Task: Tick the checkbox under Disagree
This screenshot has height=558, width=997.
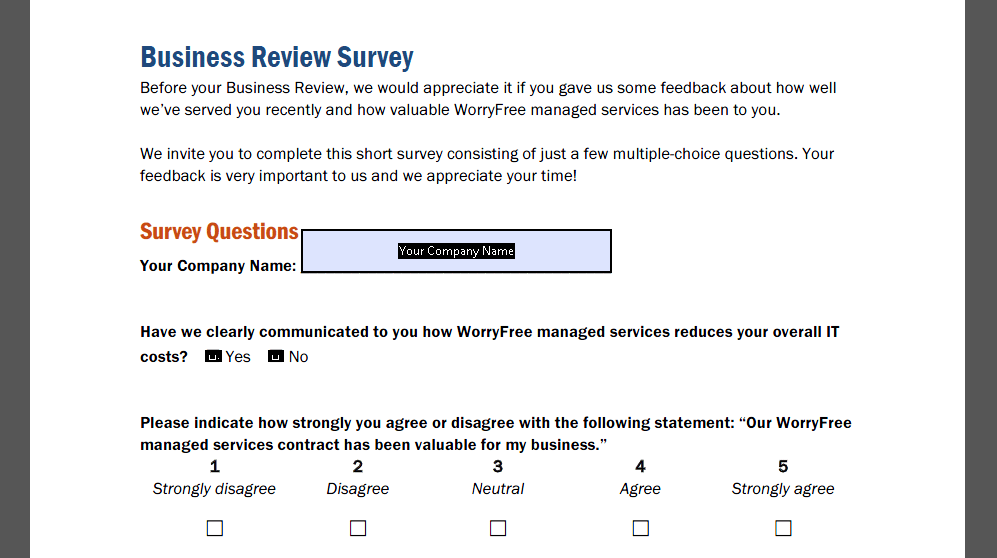Action: pyautogui.click(x=358, y=528)
